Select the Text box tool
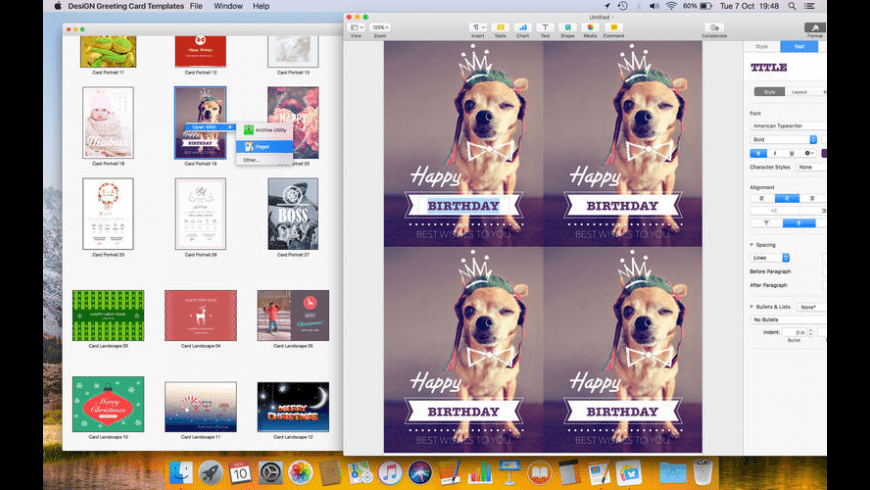Screen dimensions: 870x490 click(x=545, y=28)
